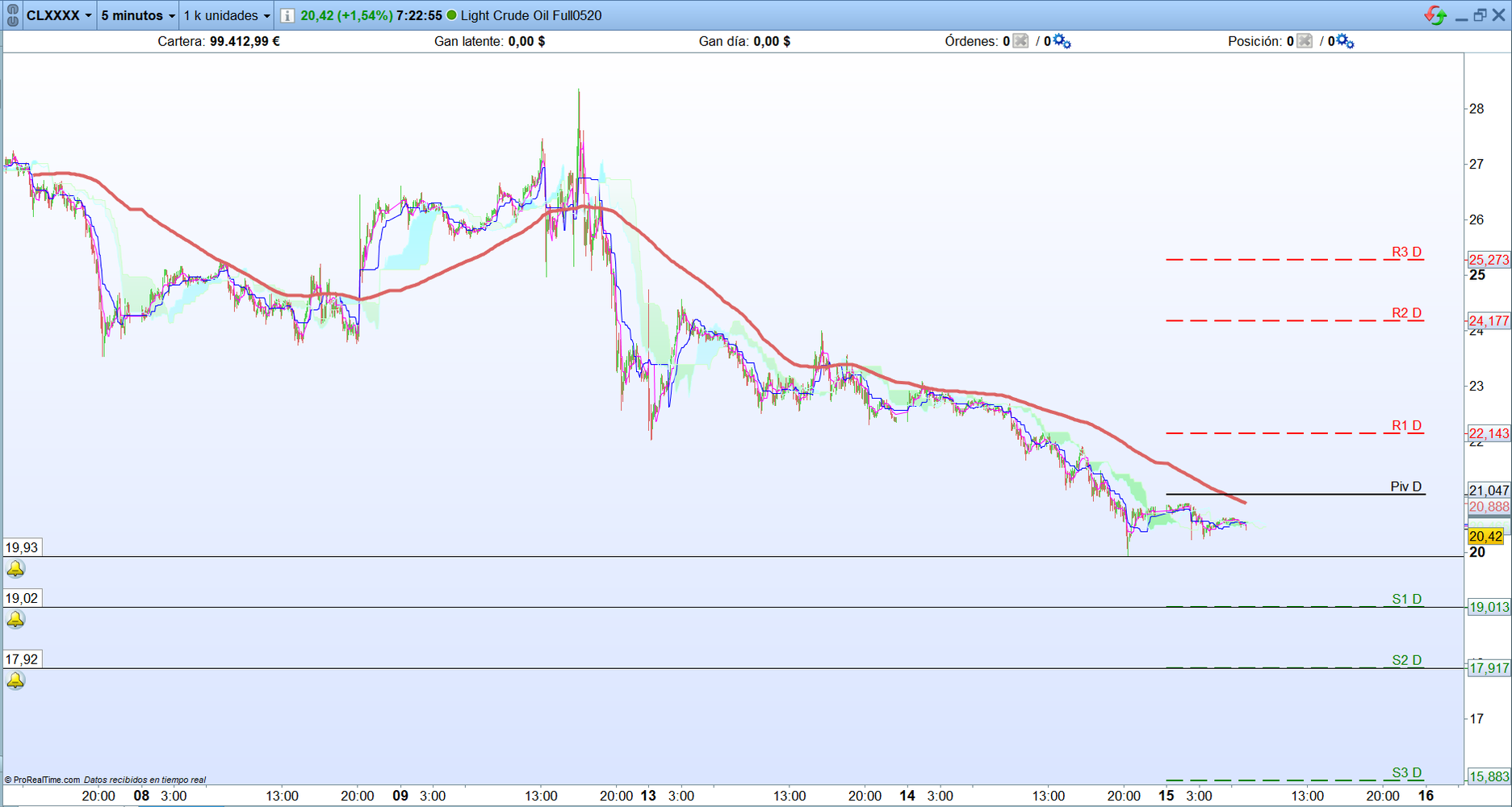Click the Cartera balance 99.412,99 €
This screenshot has height=807, width=1512.
[x=245, y=41]
